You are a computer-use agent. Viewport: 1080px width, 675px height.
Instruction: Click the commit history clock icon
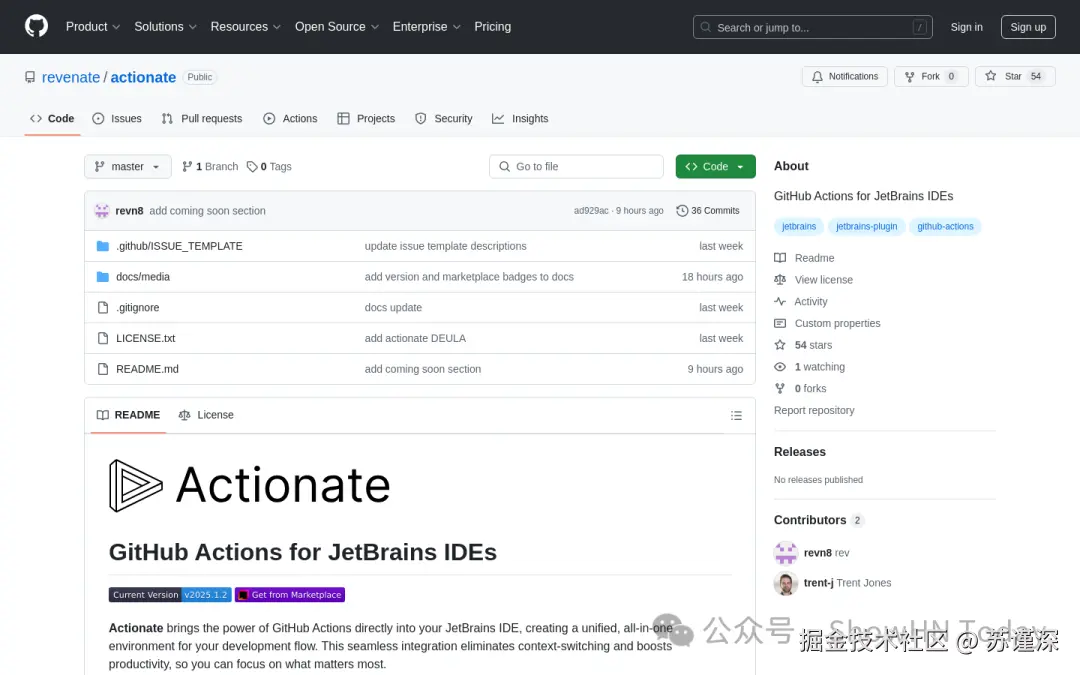pos(682,211)
